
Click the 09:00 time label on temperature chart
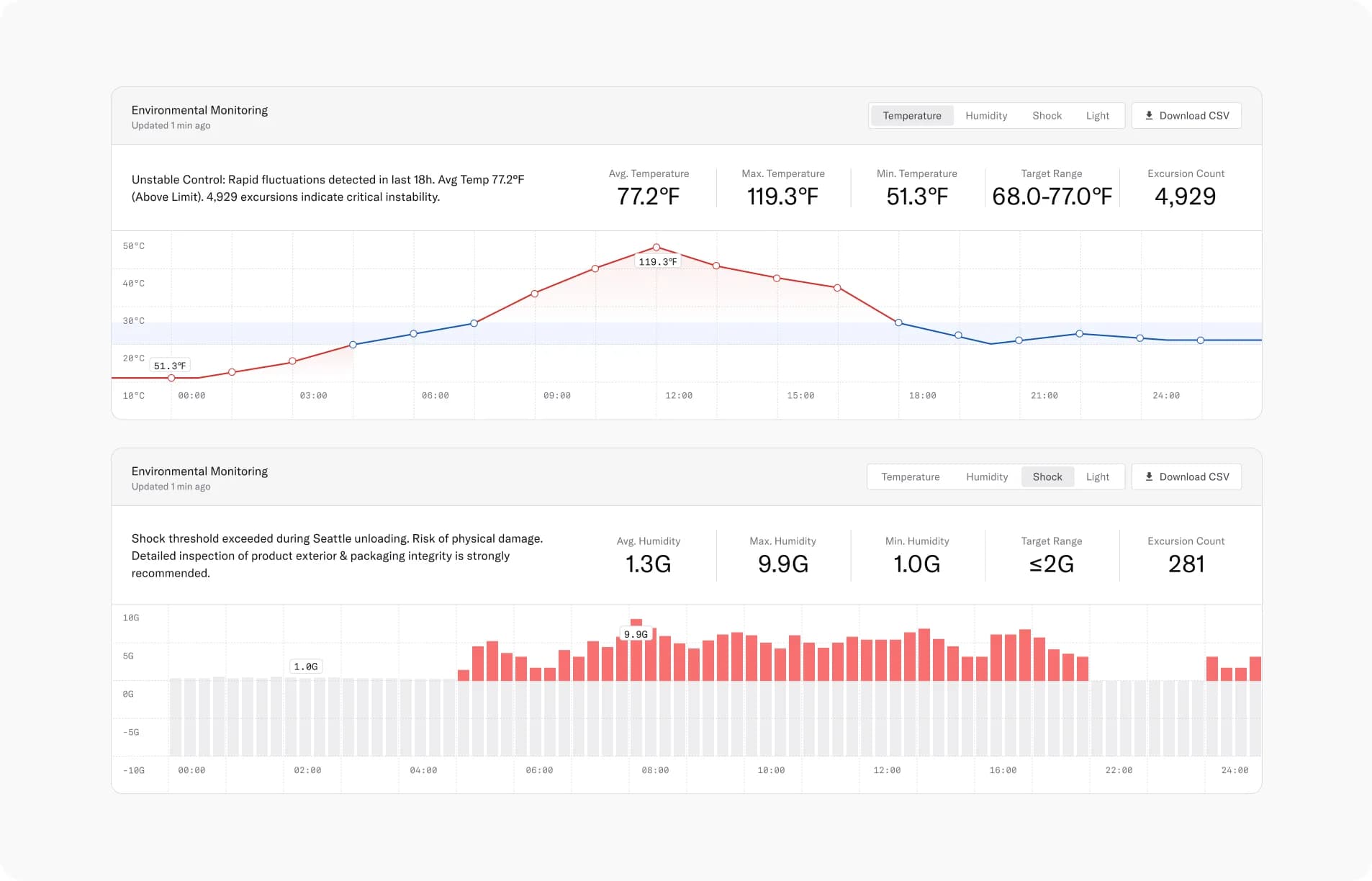point(556,396)
